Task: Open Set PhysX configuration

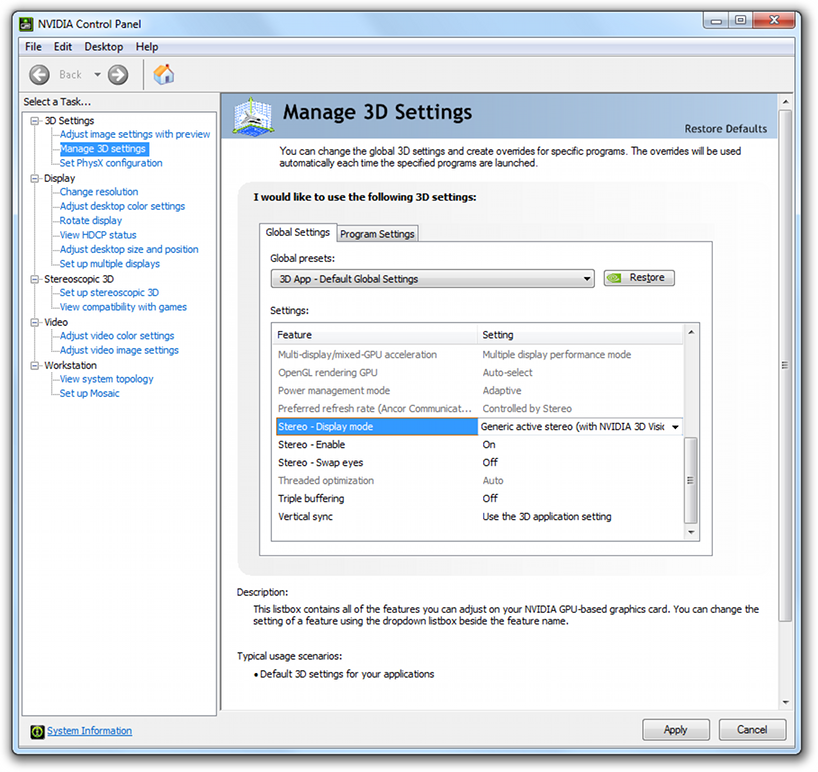Action: [x=111, y=163]
